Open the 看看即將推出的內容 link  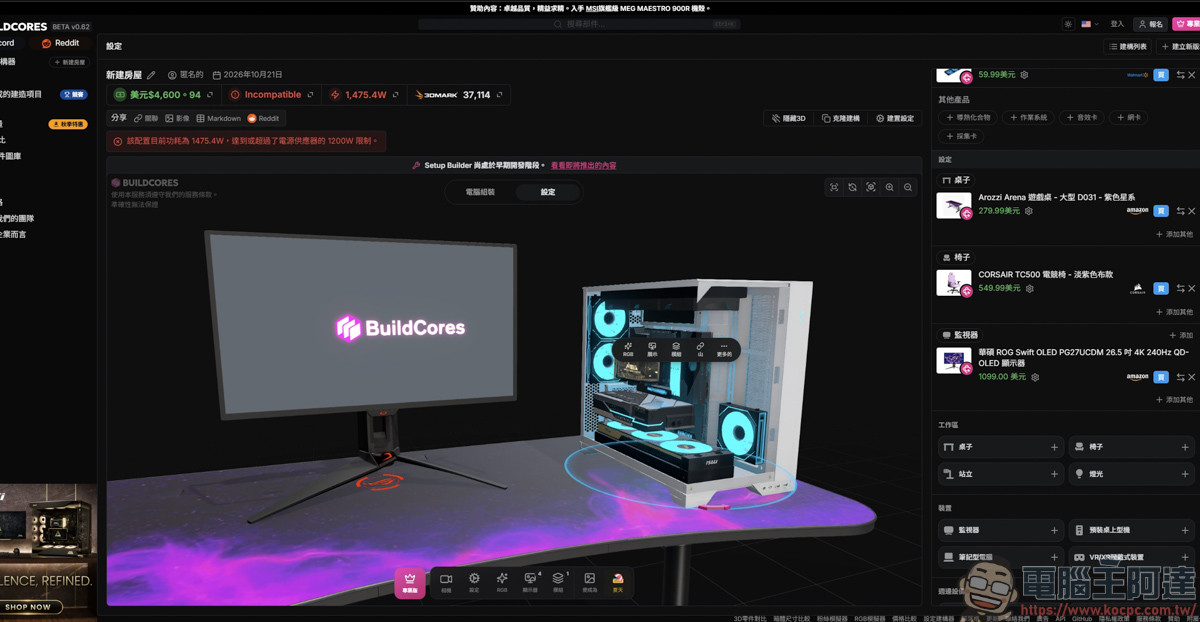(x=583, y=165)
